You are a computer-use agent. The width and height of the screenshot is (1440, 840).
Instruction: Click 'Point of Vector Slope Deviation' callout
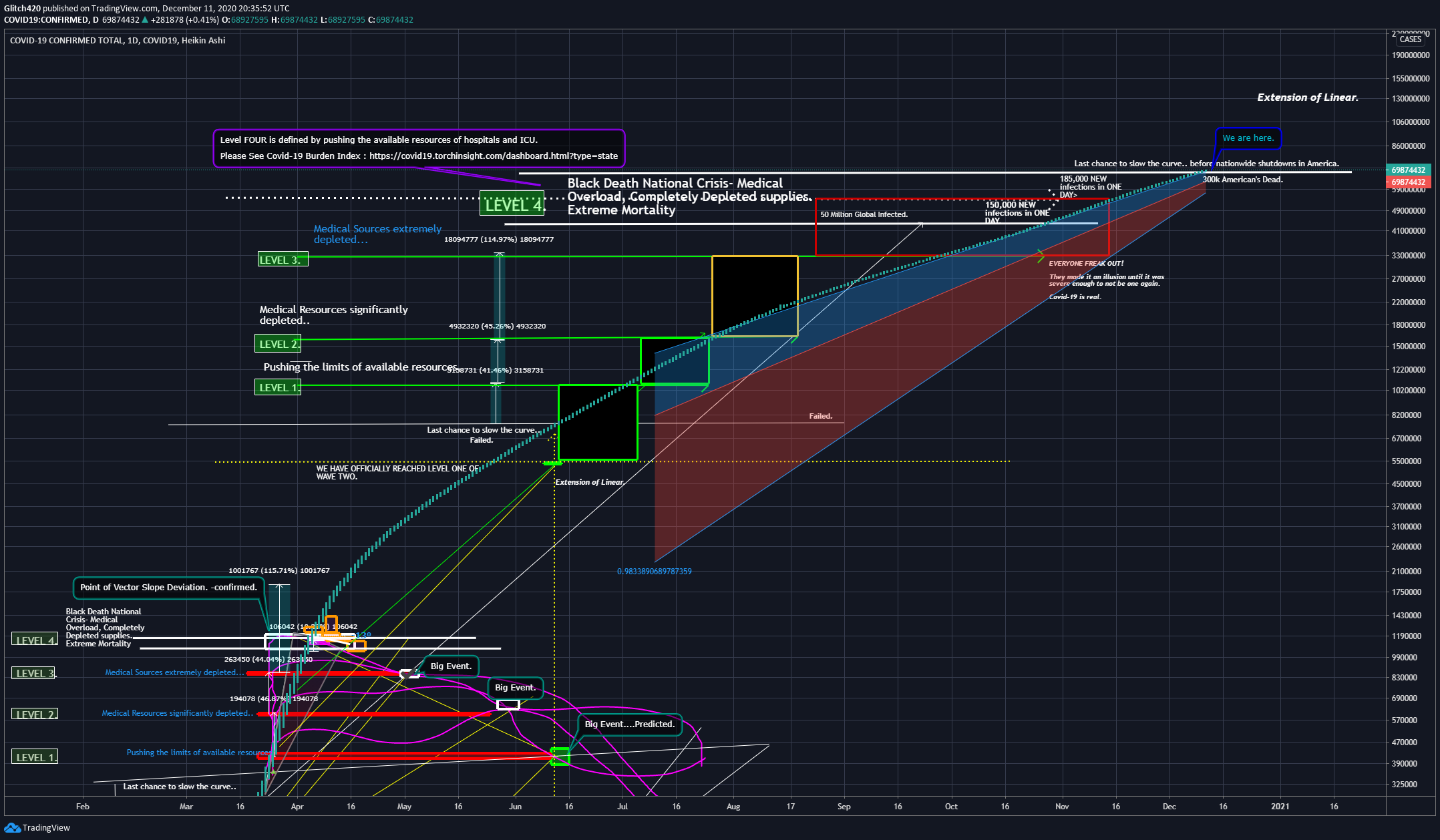[168, 588]
